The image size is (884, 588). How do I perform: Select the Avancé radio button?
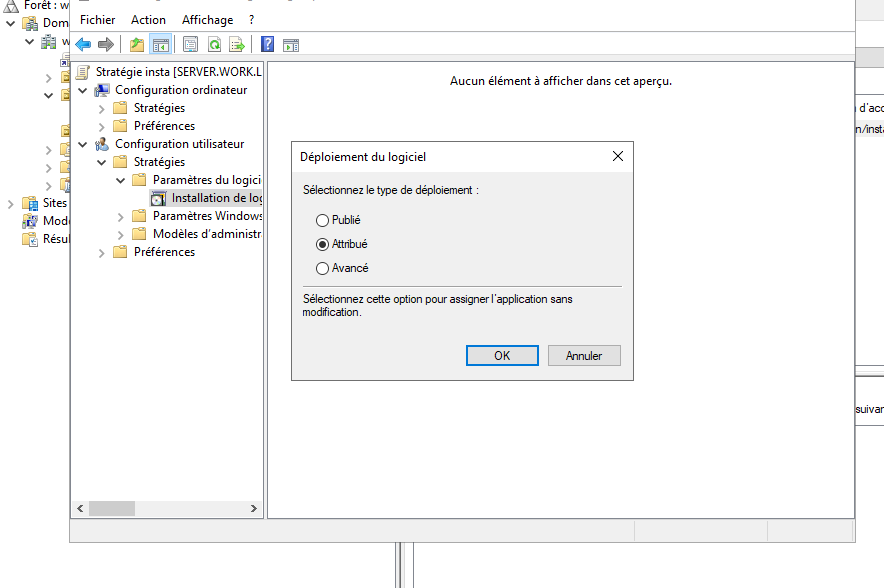pos(322,268)
